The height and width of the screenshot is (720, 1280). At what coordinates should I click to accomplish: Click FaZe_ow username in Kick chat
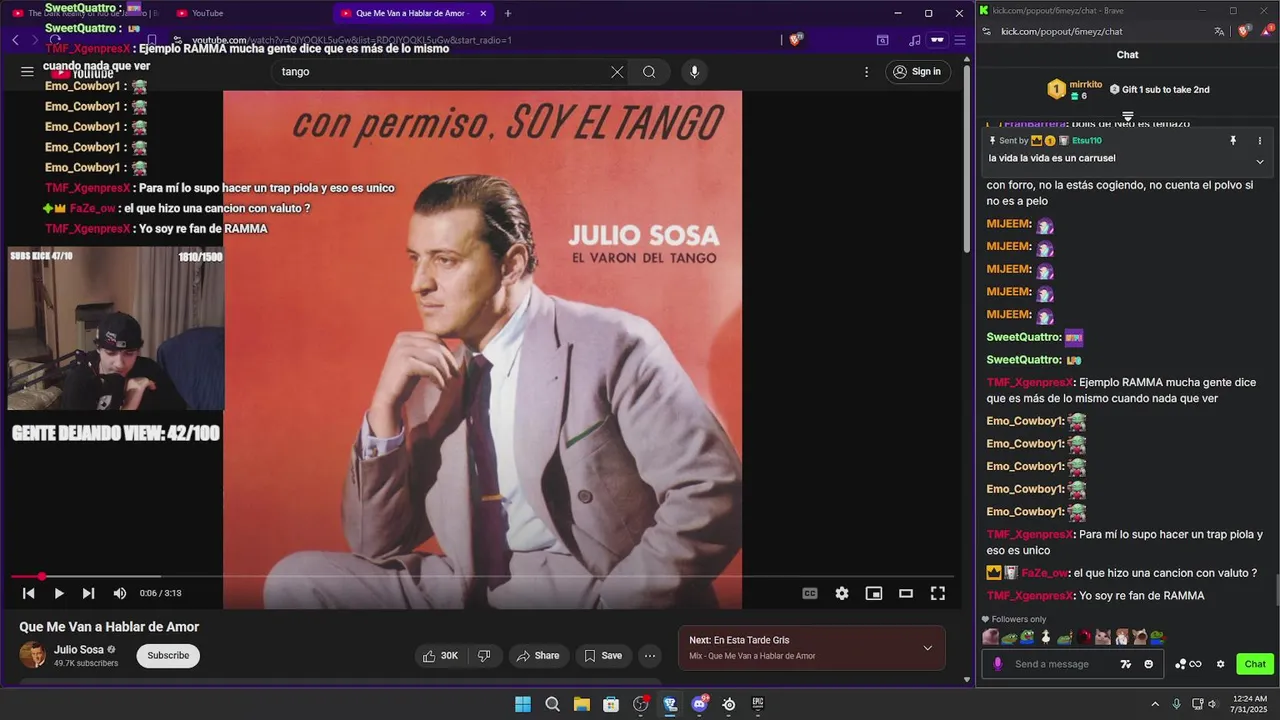click(x=1044, y=573)
